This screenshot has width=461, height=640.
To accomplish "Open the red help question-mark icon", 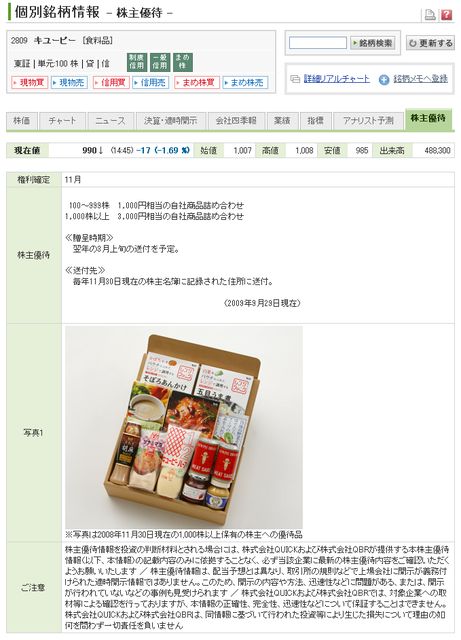I will click(x=446, y=15).
